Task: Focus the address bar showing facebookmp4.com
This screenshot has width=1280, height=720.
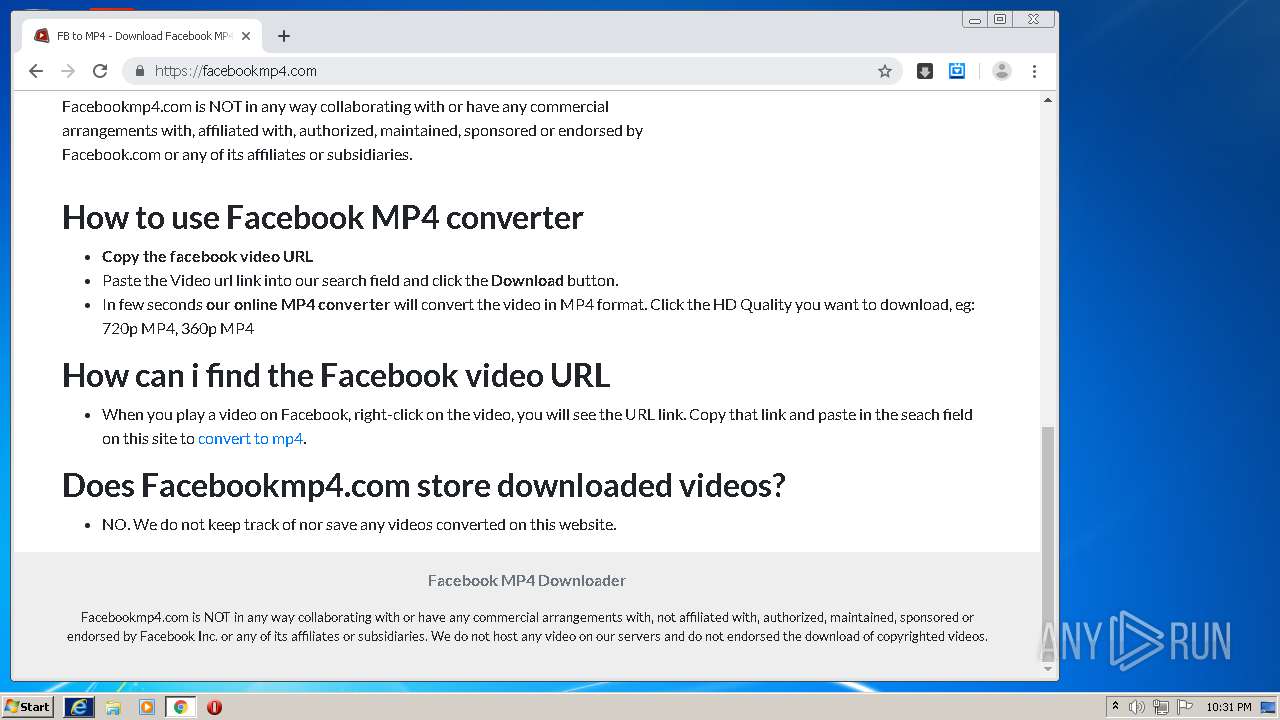Action: coord(512,71)
